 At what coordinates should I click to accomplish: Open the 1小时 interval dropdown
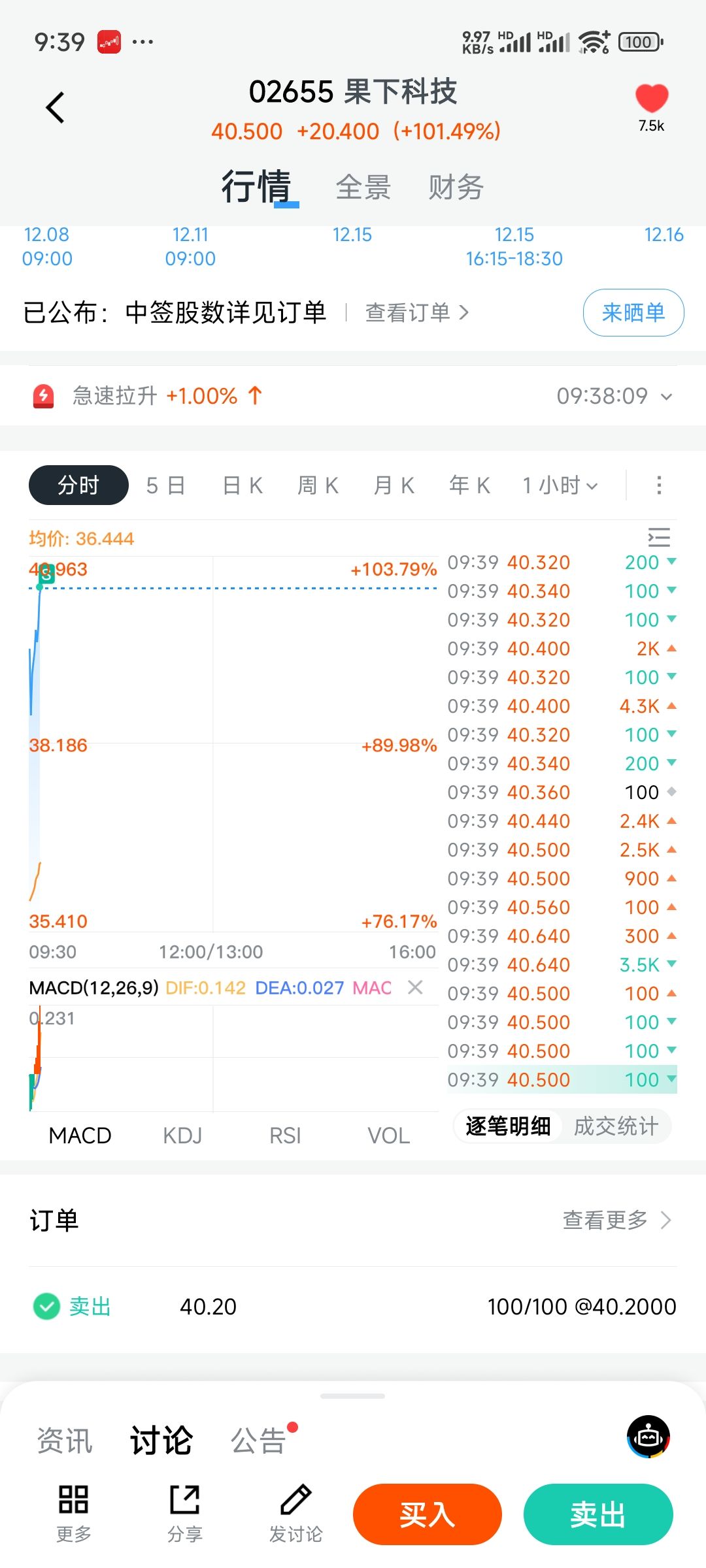(560, 485)
